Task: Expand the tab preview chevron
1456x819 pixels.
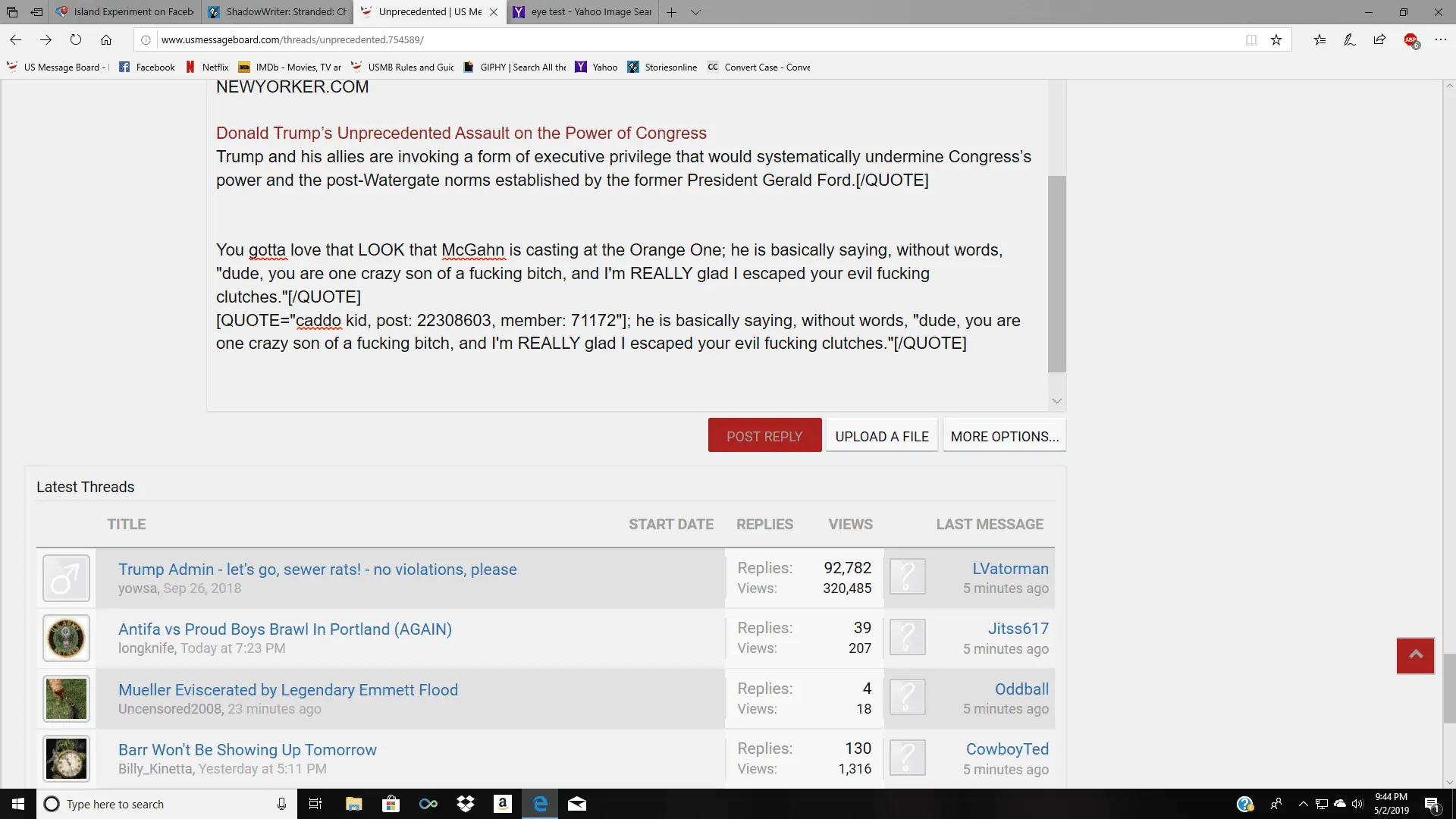Action: pyautogui.click(x=695, y=12)
